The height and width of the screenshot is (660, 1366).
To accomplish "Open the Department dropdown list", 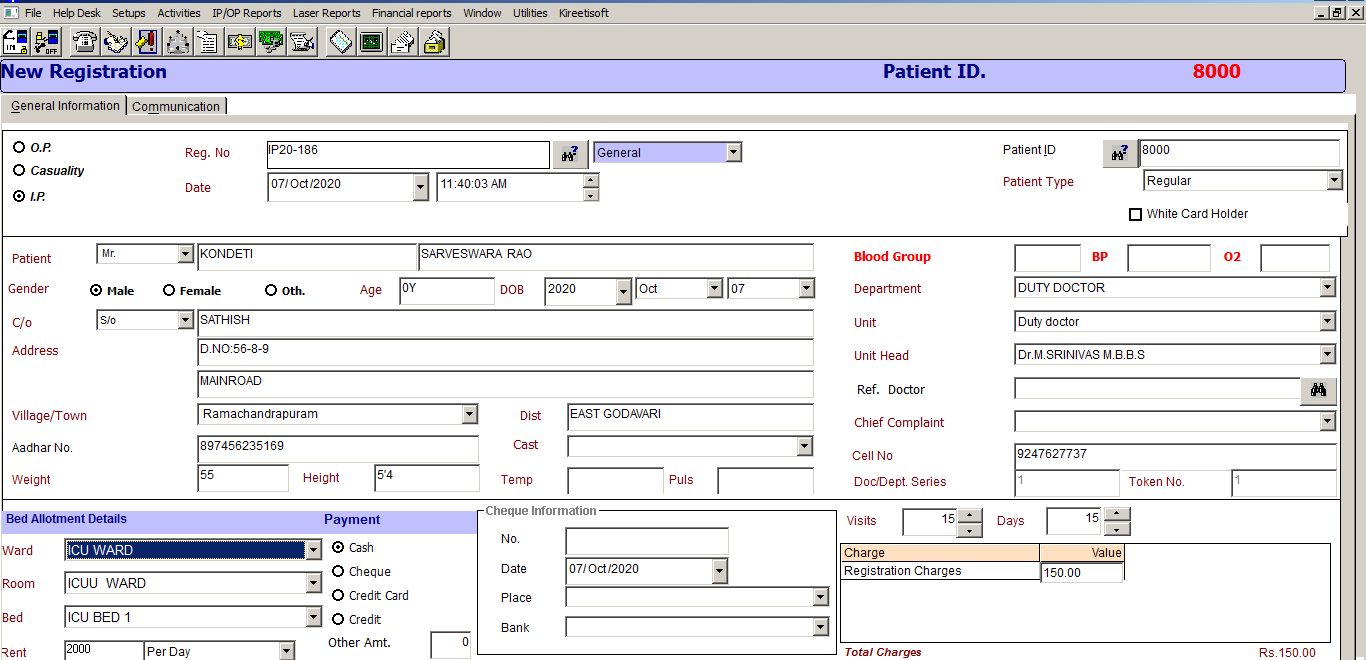I will (x=1327, y=288).
